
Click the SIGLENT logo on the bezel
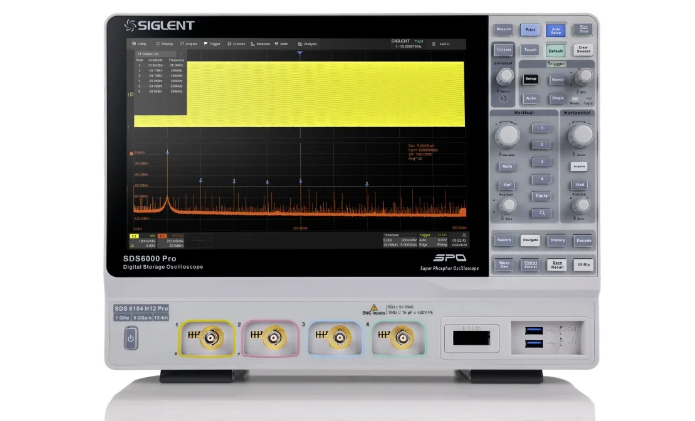(x=159, y=26)
